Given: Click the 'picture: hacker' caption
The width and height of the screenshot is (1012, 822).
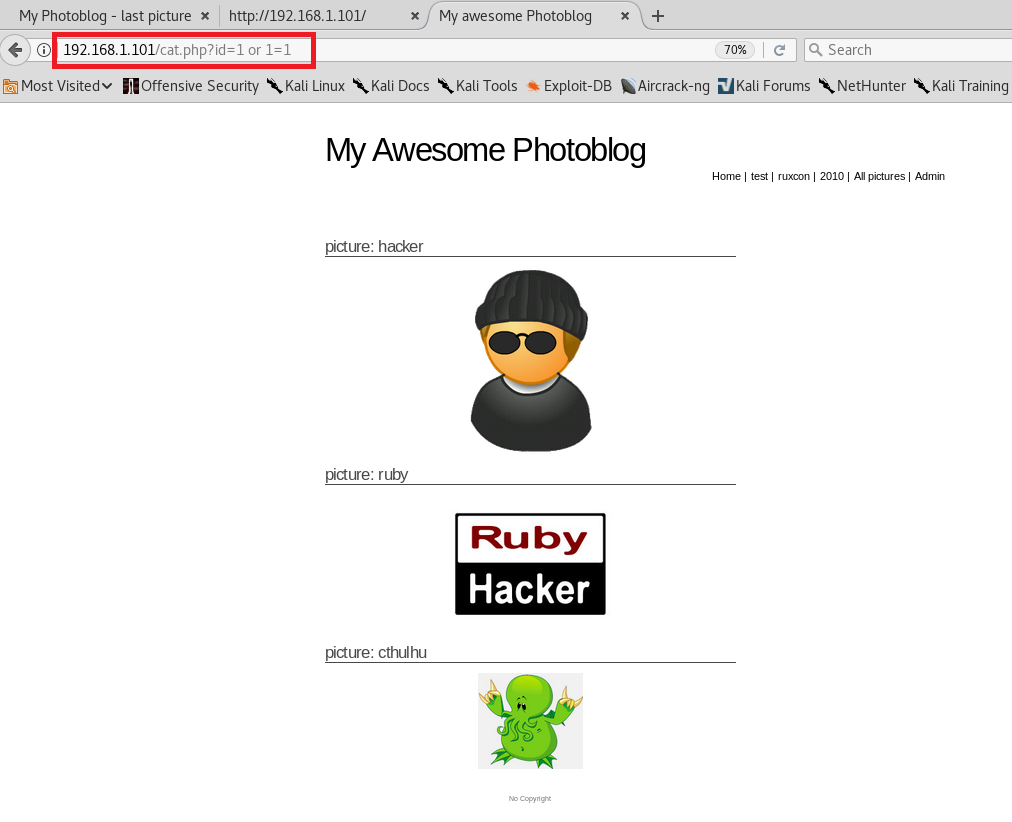Looking at the screenshot, I should point(374,246).
